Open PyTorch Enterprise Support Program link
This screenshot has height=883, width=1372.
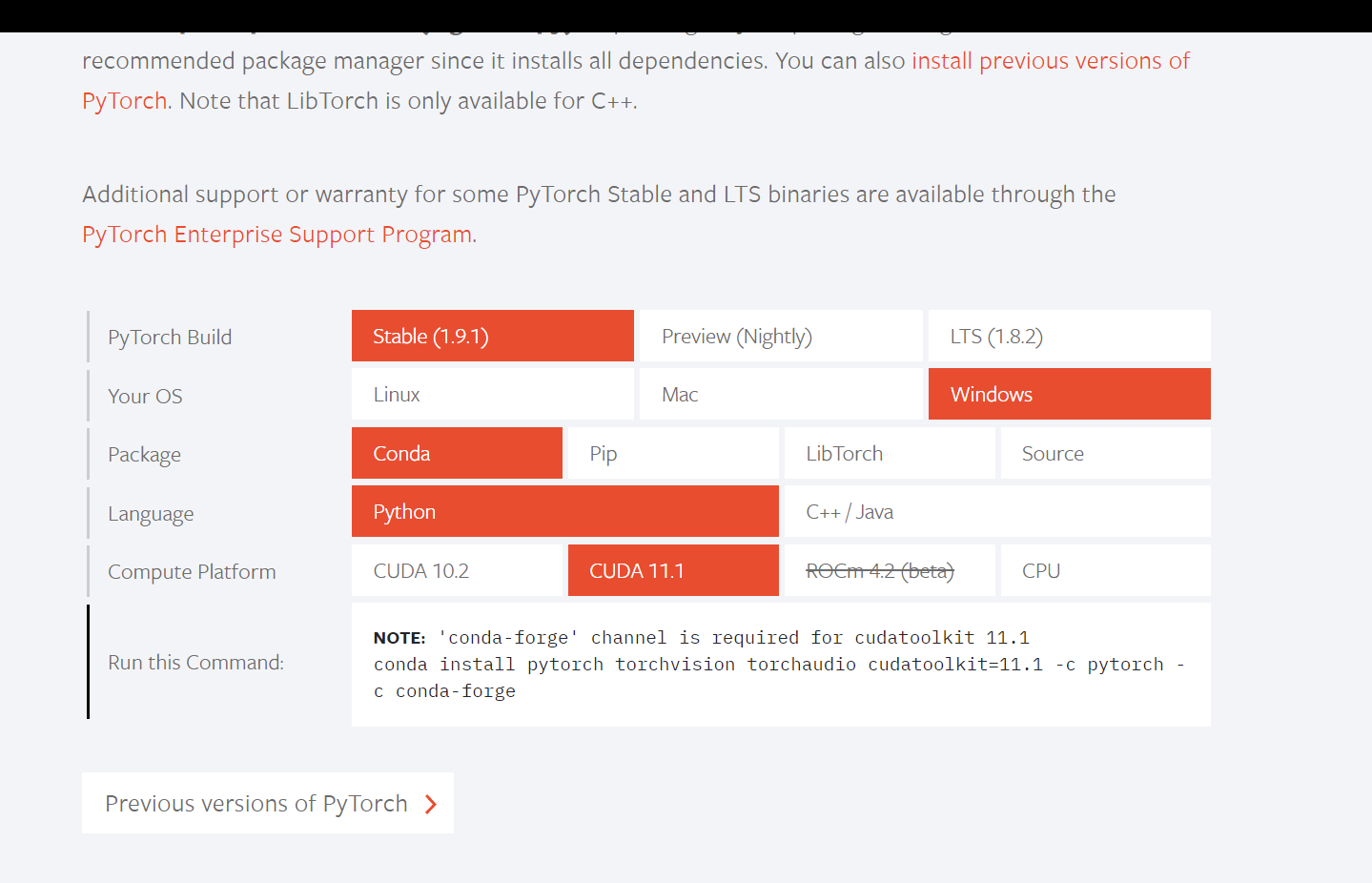pos(277,234)
